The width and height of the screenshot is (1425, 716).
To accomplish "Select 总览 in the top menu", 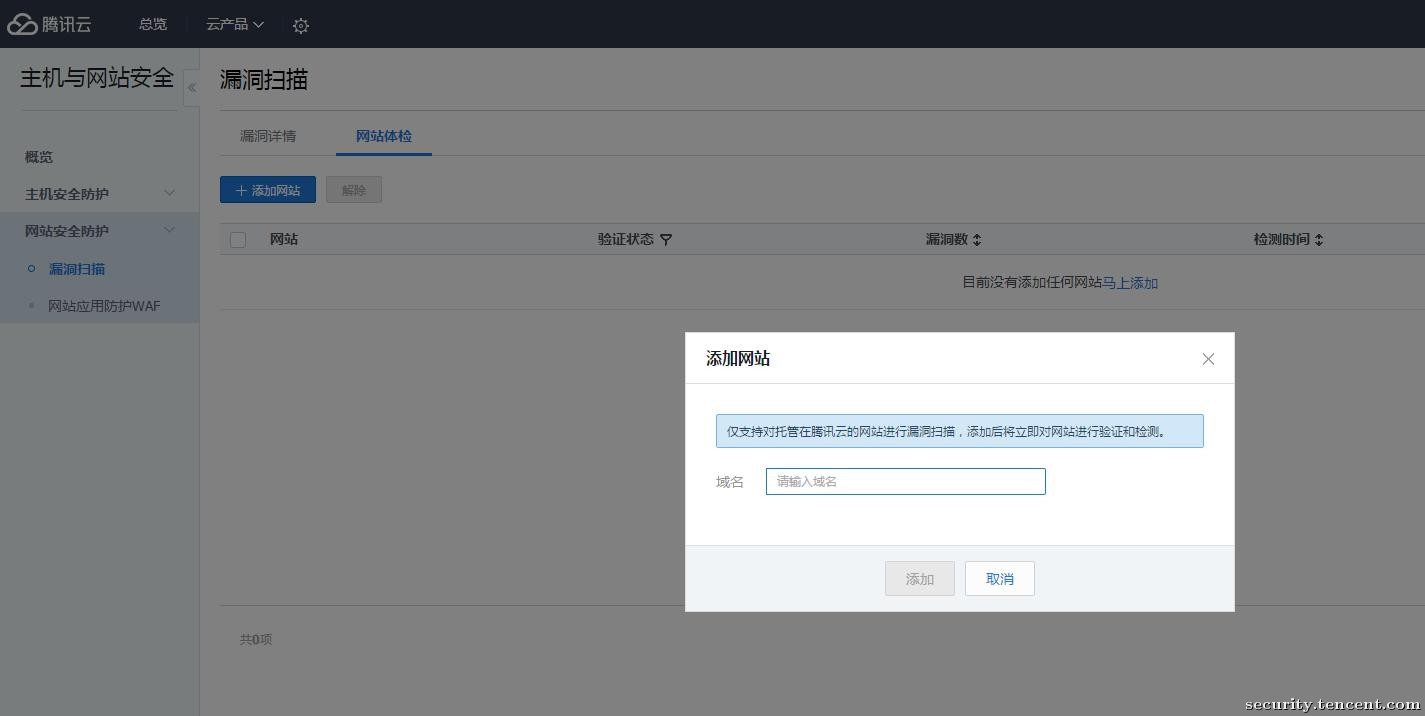I will pos(152,25).
